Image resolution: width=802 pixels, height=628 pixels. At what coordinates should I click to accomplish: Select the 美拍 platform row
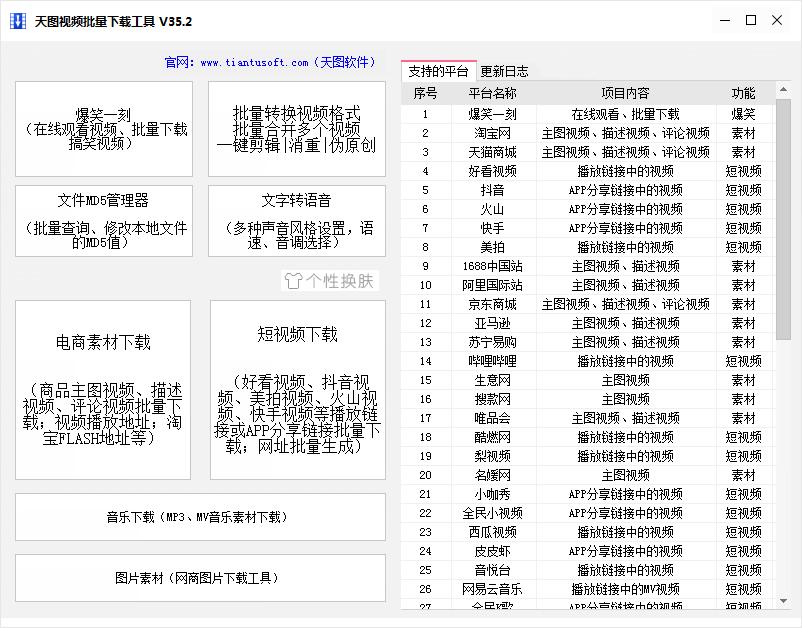pyautogui.click(x=587, y=247)
